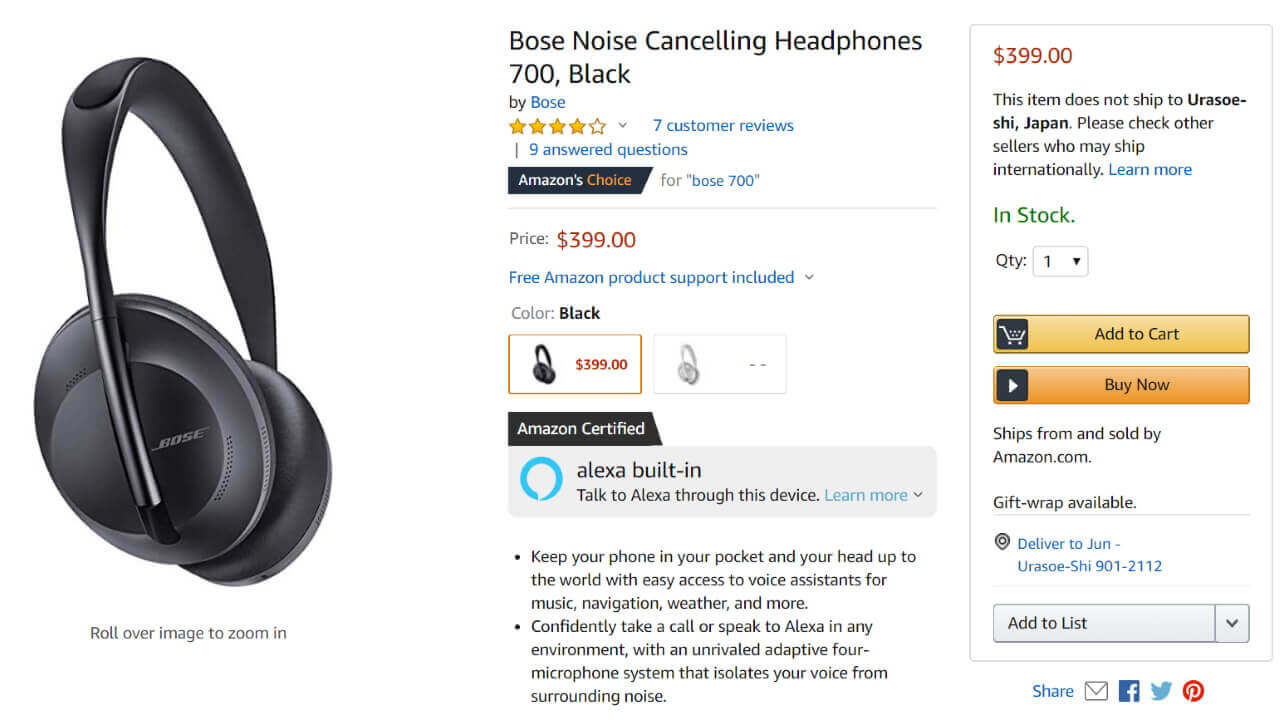Click the star rating icons
1280x720 pixels.
click(557, 126)
